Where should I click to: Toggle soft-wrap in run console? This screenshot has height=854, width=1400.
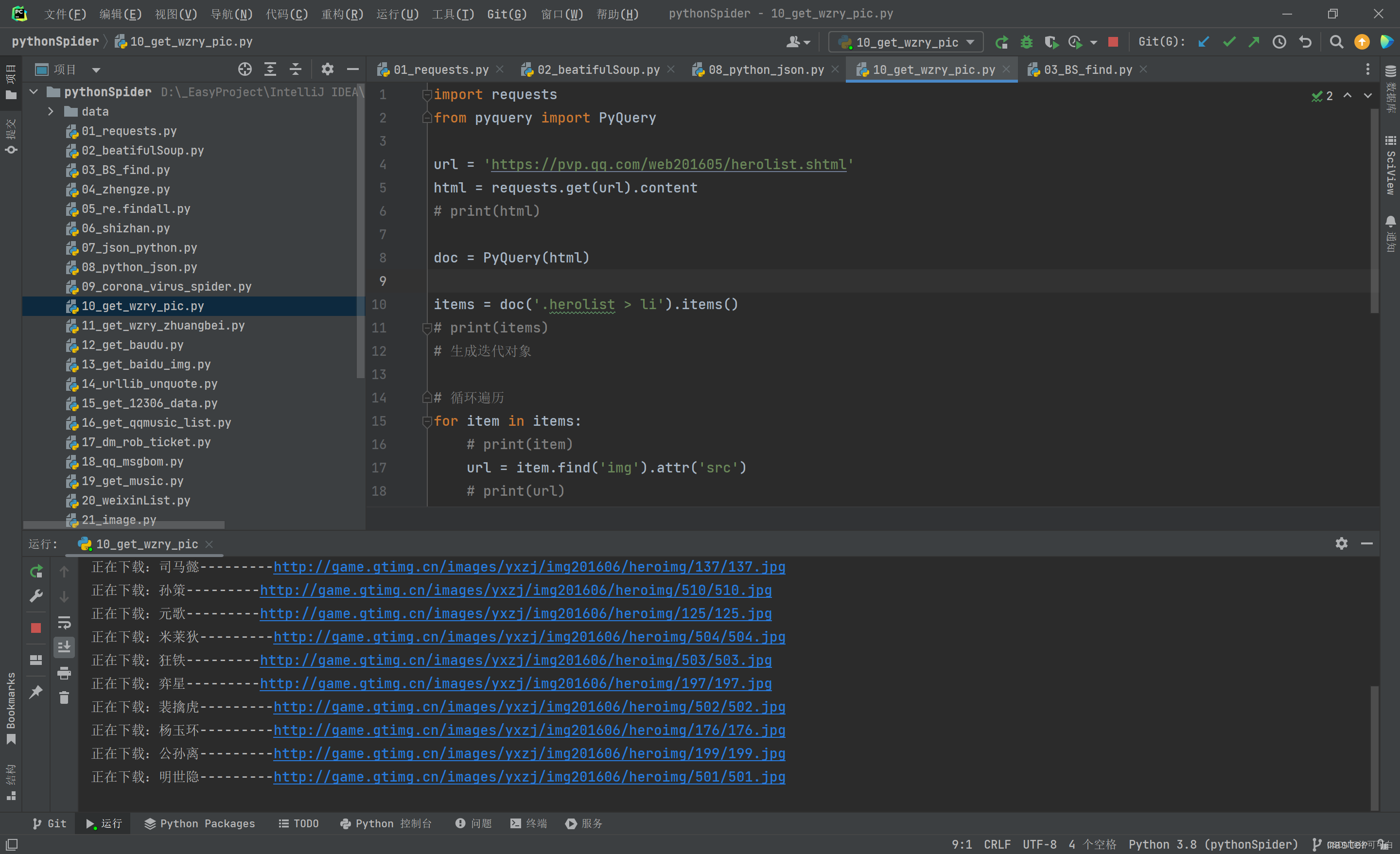(x=64, y=623)
